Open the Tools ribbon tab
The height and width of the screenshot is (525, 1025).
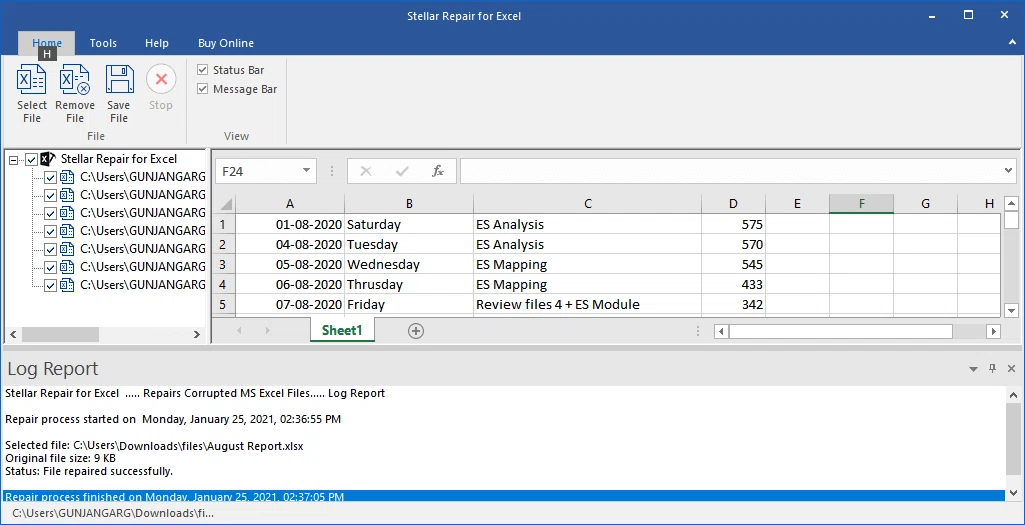pos(103,43)
